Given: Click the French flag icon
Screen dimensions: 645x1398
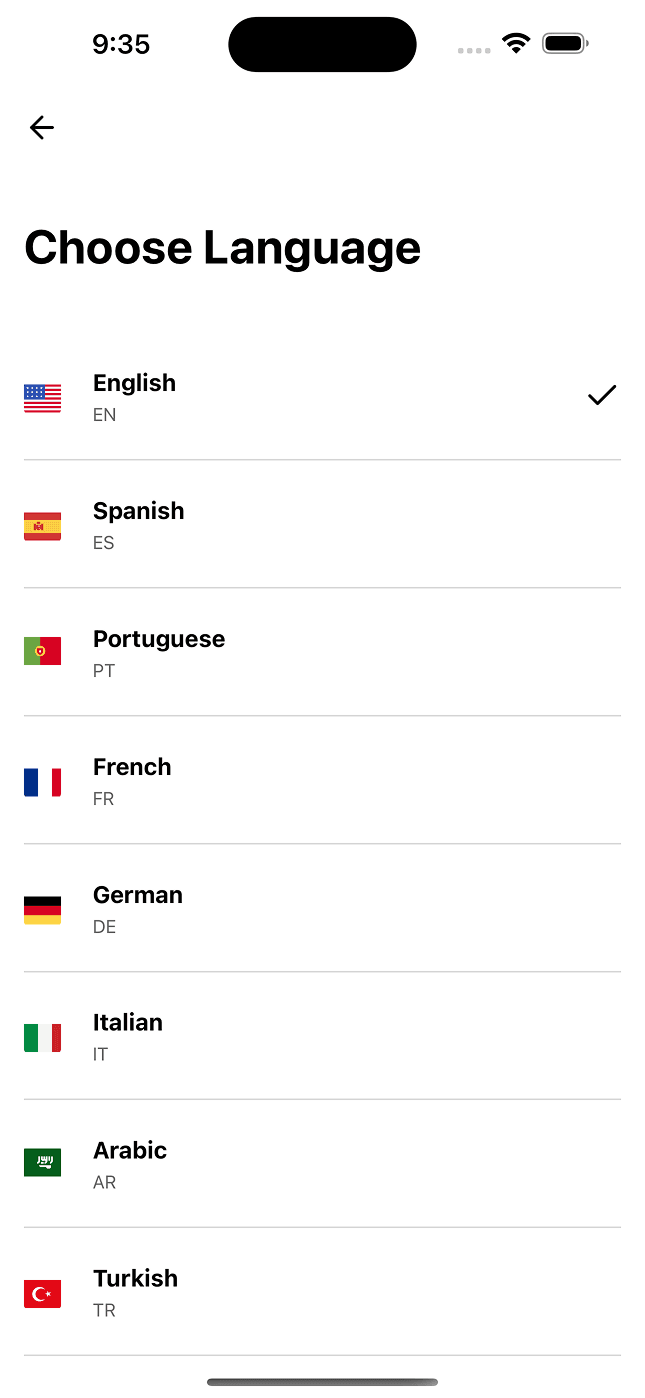Looking at the screenshot, I should [x=42, y=782].
